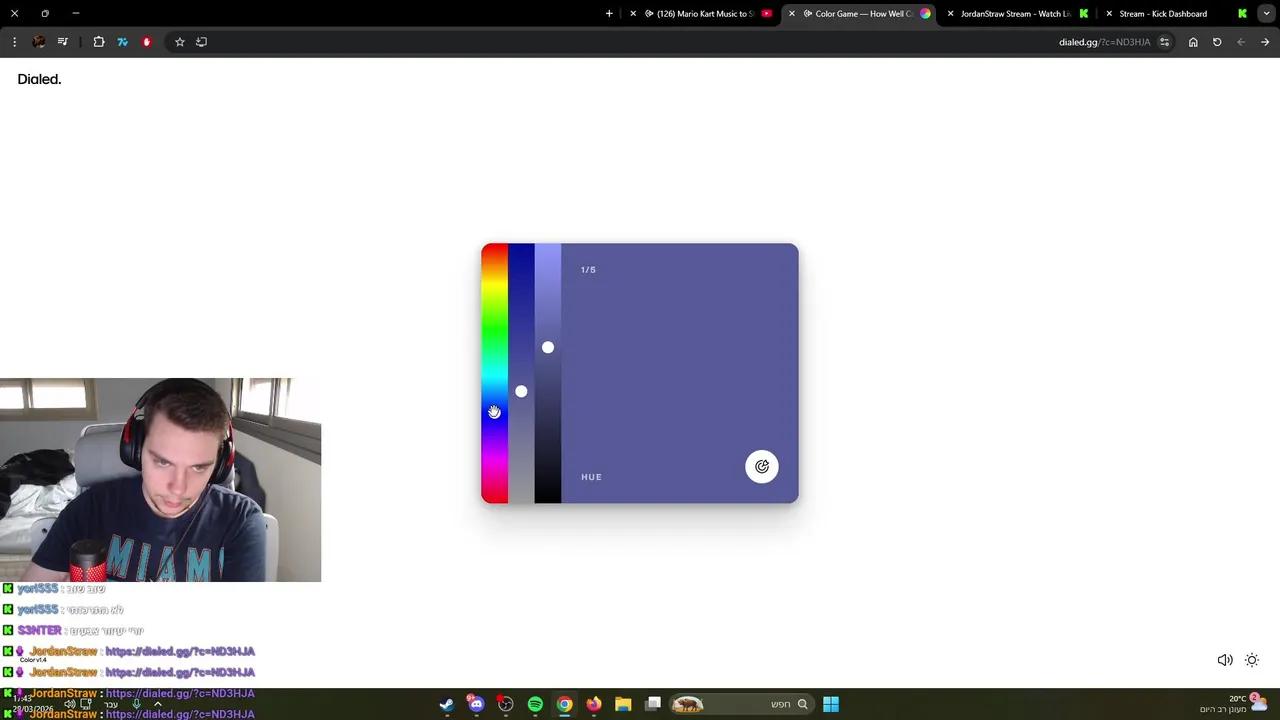
Task: Open Discord from the taskbar
Action: coord(476,704)
